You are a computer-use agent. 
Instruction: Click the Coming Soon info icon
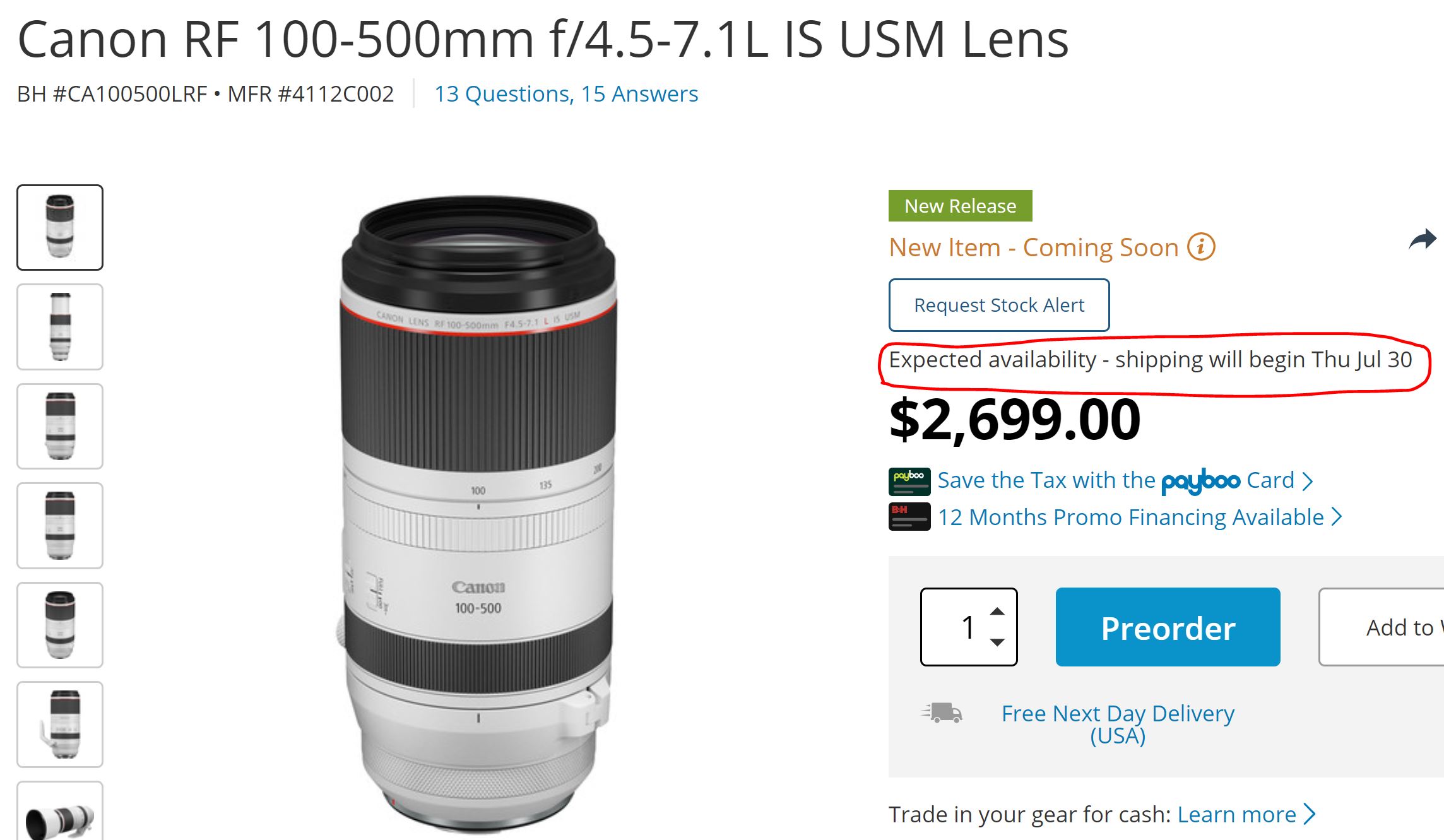point(1200,247)
